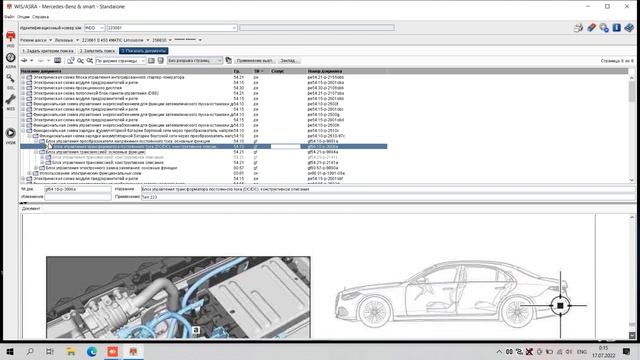The height and width of the screenshot is (360, 640).
Task: Open the Windows Start menu
Action: coord(10,351)
